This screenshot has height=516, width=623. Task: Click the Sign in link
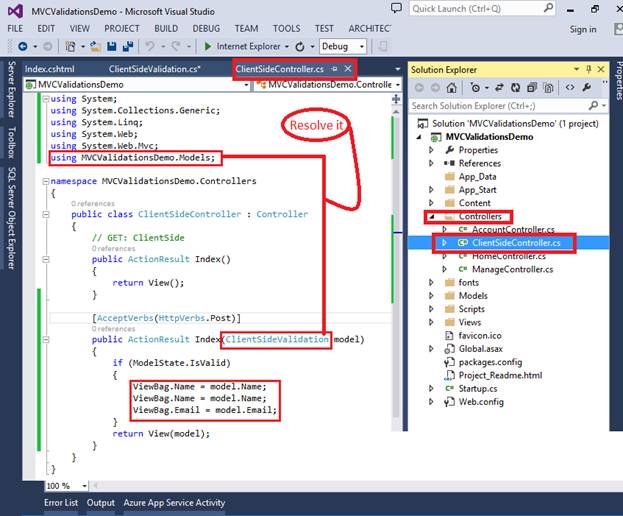[582, 29]
